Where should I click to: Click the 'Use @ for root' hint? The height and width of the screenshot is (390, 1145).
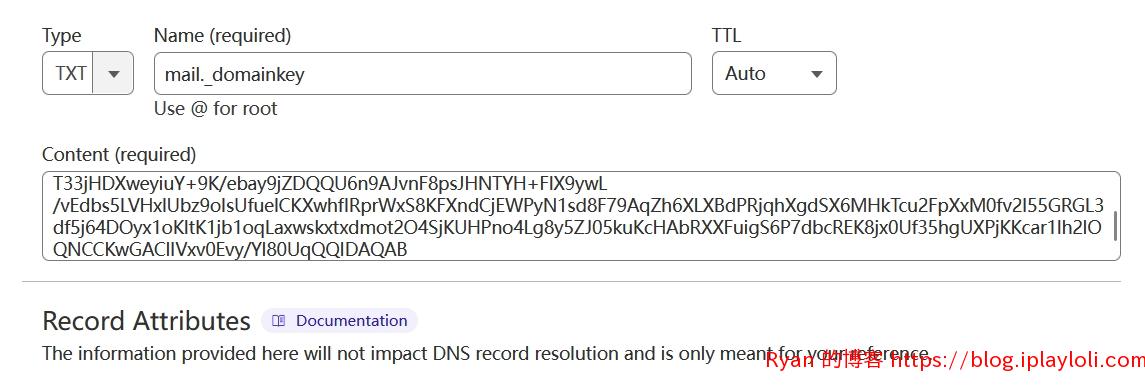point(215,109)
